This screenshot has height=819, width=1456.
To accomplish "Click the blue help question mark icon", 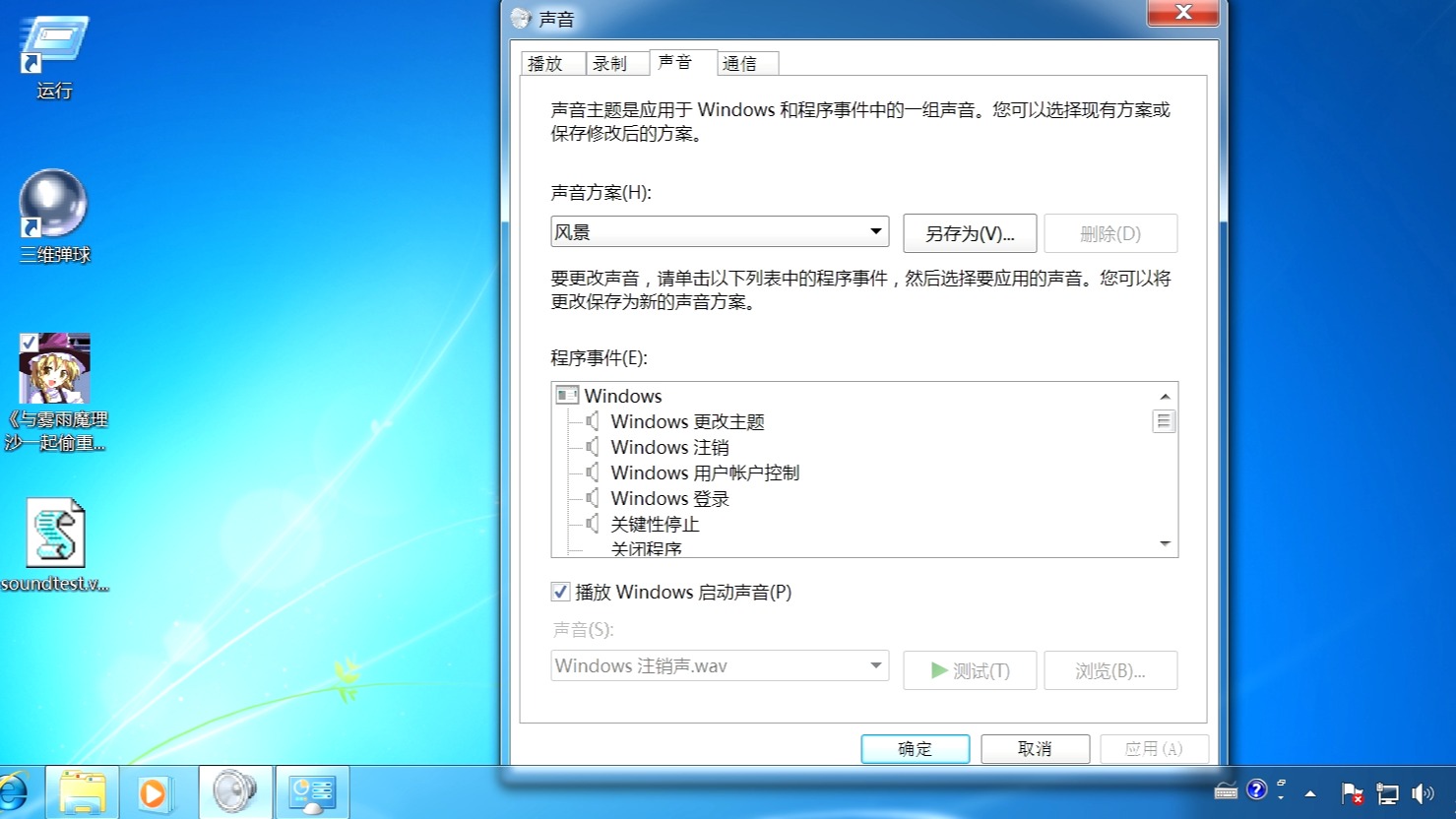I will click(1256, 789).
